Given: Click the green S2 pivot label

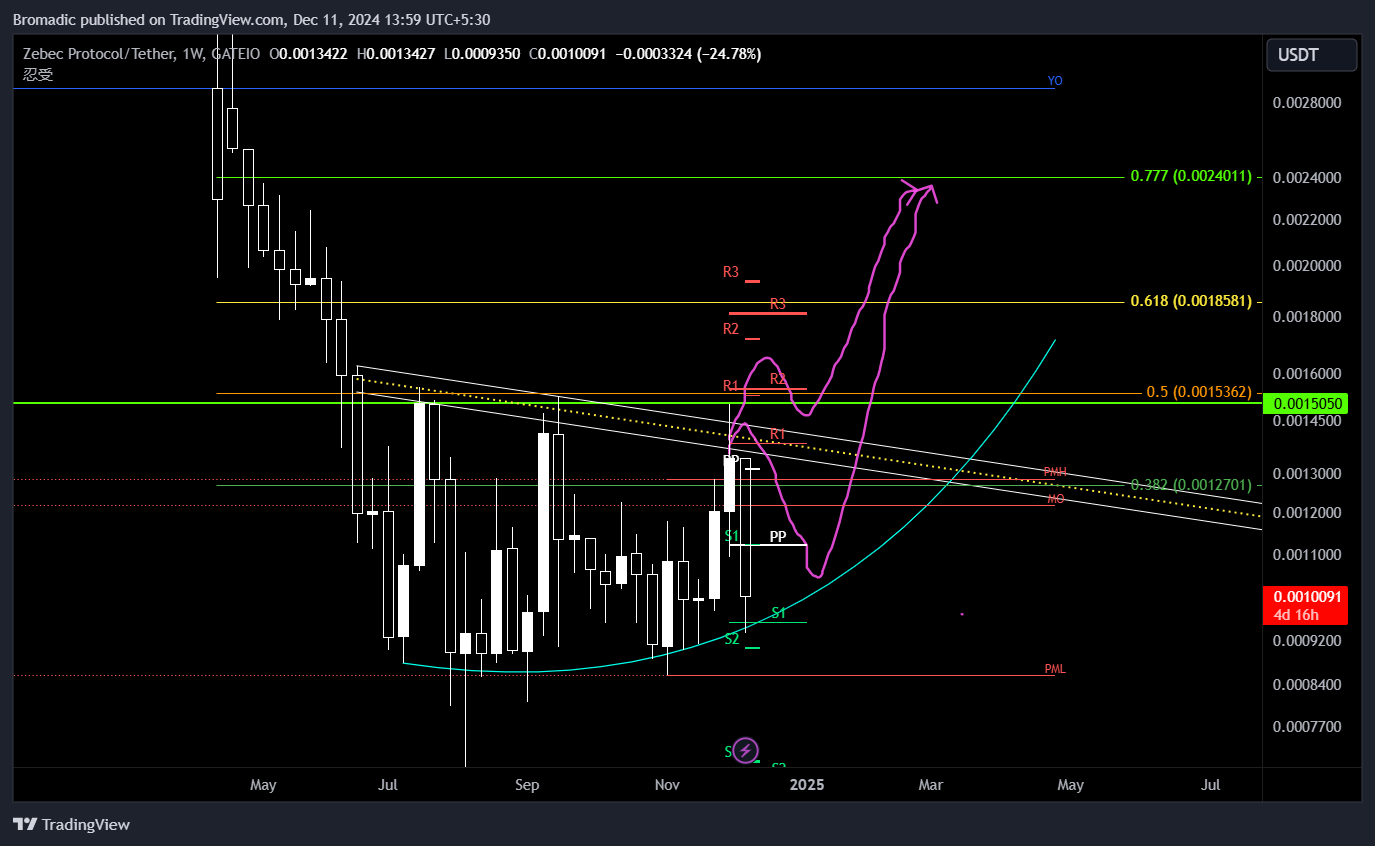Looking at the screenshot, I should (x=732, y=638).
